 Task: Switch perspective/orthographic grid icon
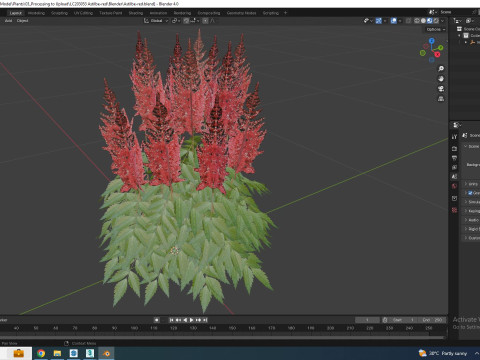pos(441,99)
